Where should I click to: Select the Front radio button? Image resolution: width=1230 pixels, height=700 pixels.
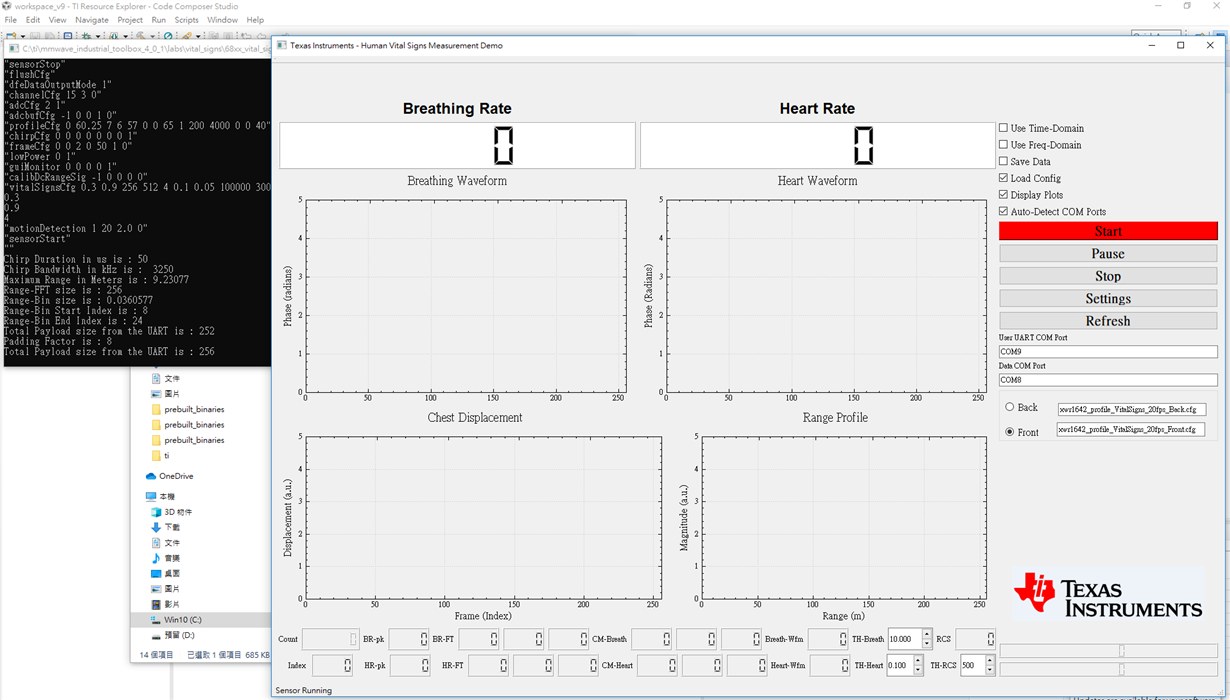point(1009,432)
